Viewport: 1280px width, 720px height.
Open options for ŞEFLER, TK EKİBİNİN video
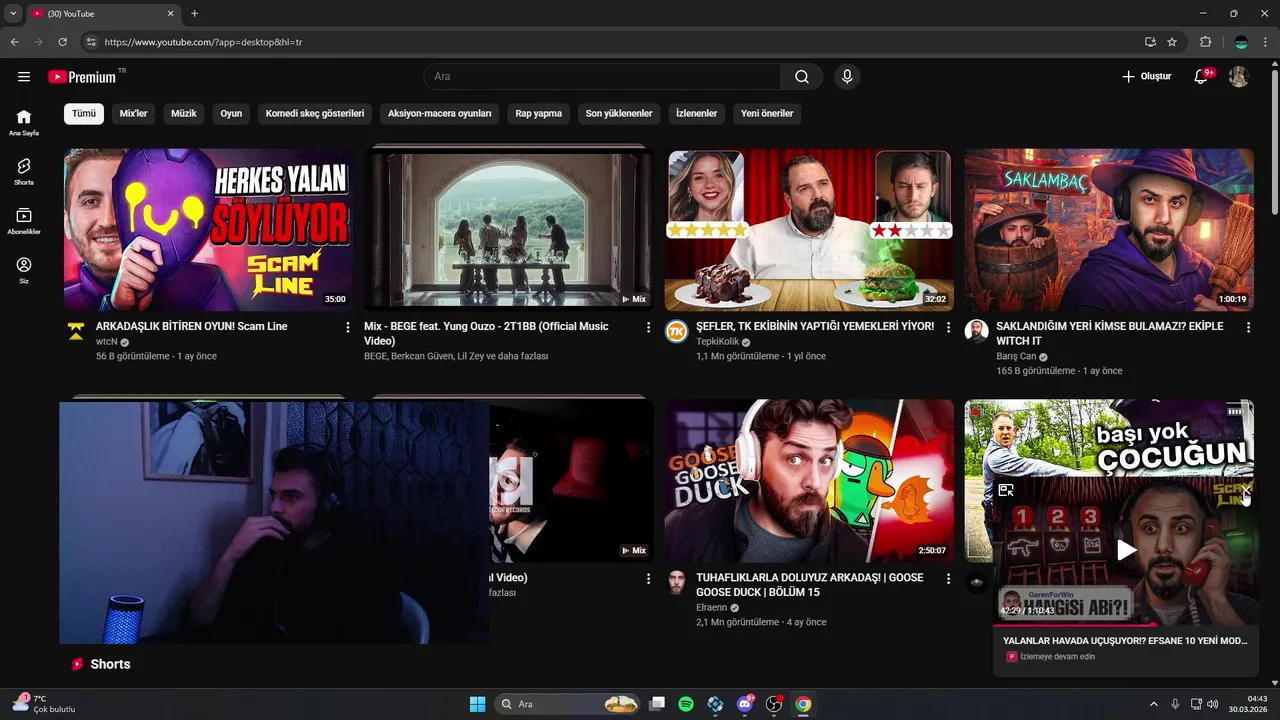point(949,327)
